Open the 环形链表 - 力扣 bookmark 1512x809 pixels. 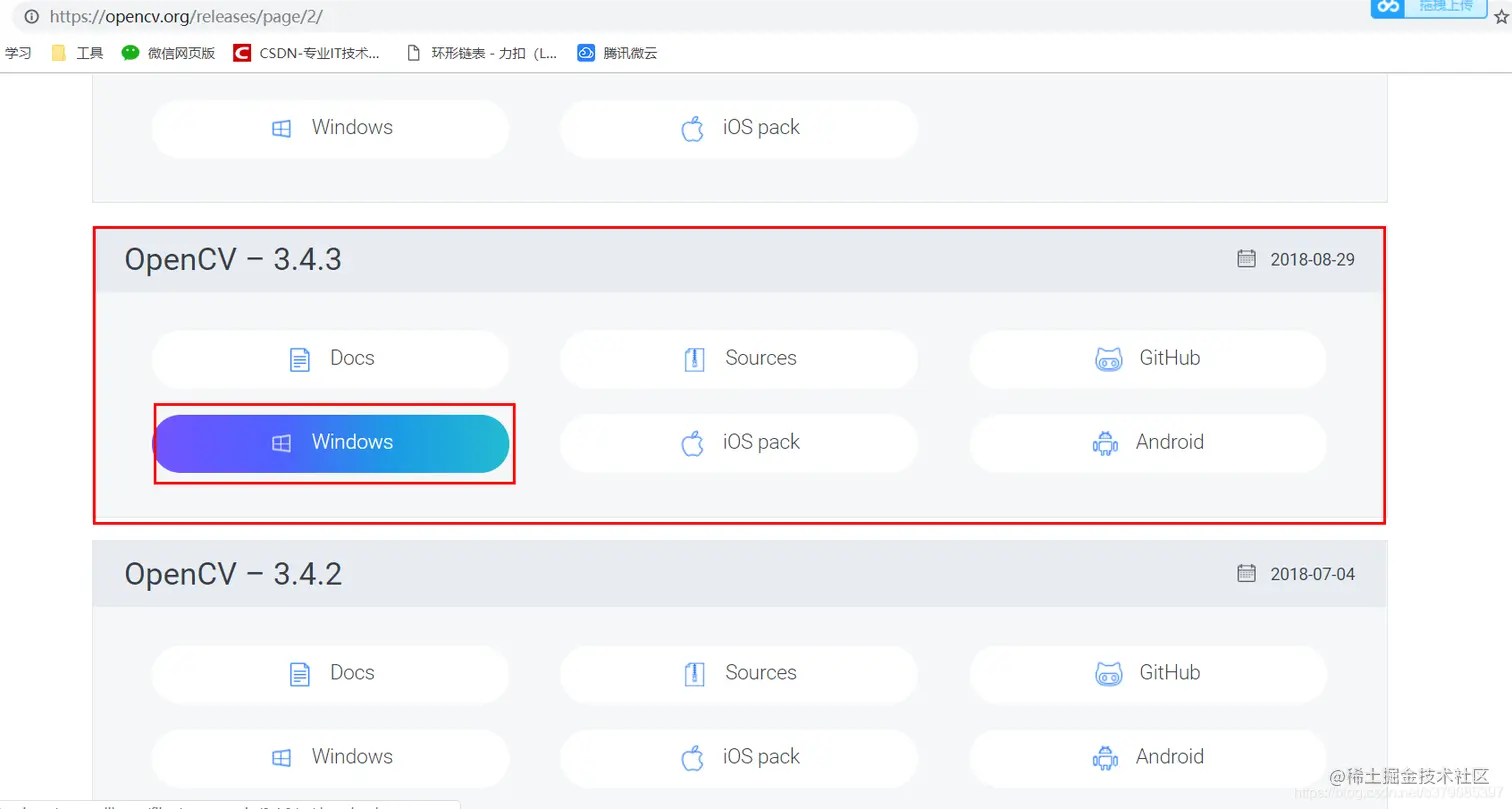pyautogui.click(x=482, y=53)
